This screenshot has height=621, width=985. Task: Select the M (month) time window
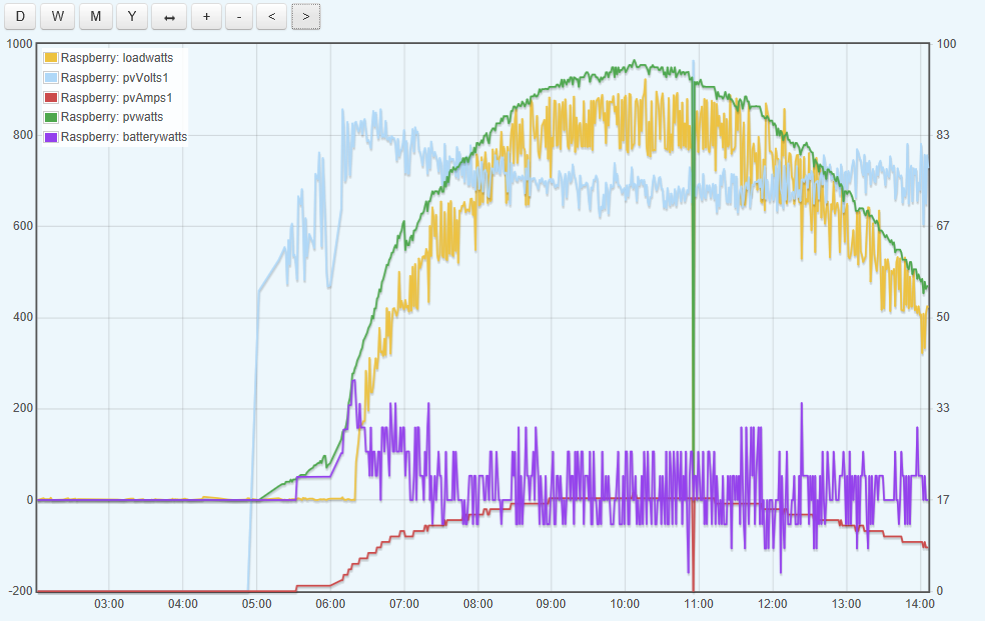coord(95,16)
